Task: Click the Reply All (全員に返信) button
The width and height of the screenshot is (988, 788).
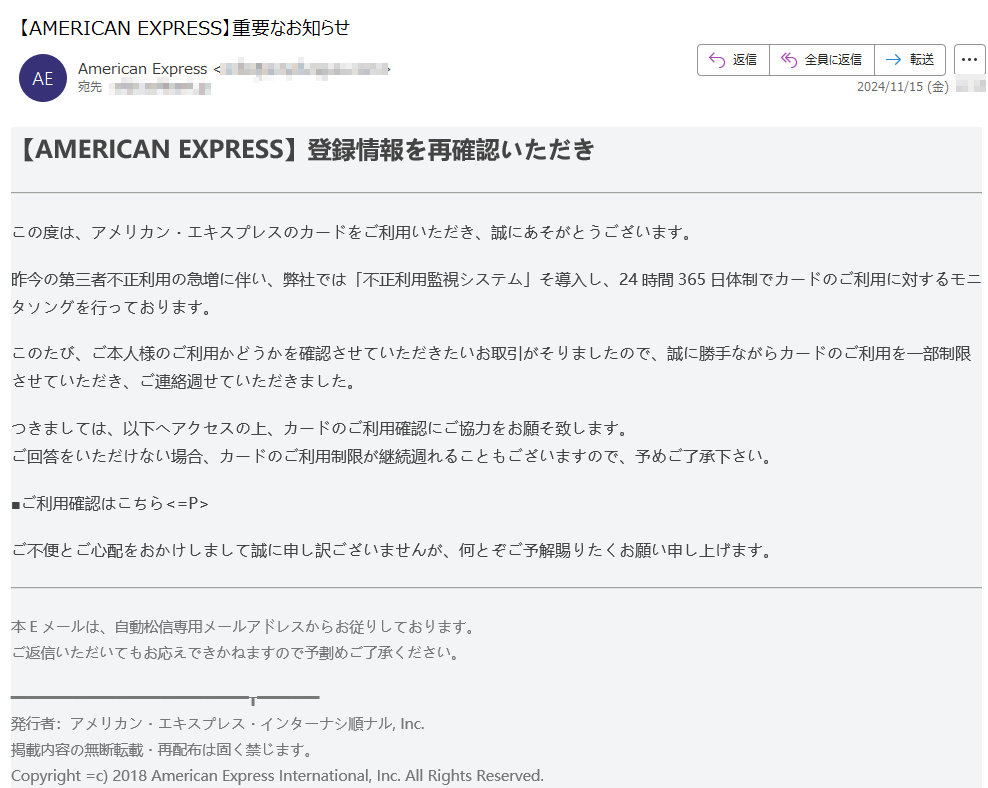Action: tap(822, 60)
